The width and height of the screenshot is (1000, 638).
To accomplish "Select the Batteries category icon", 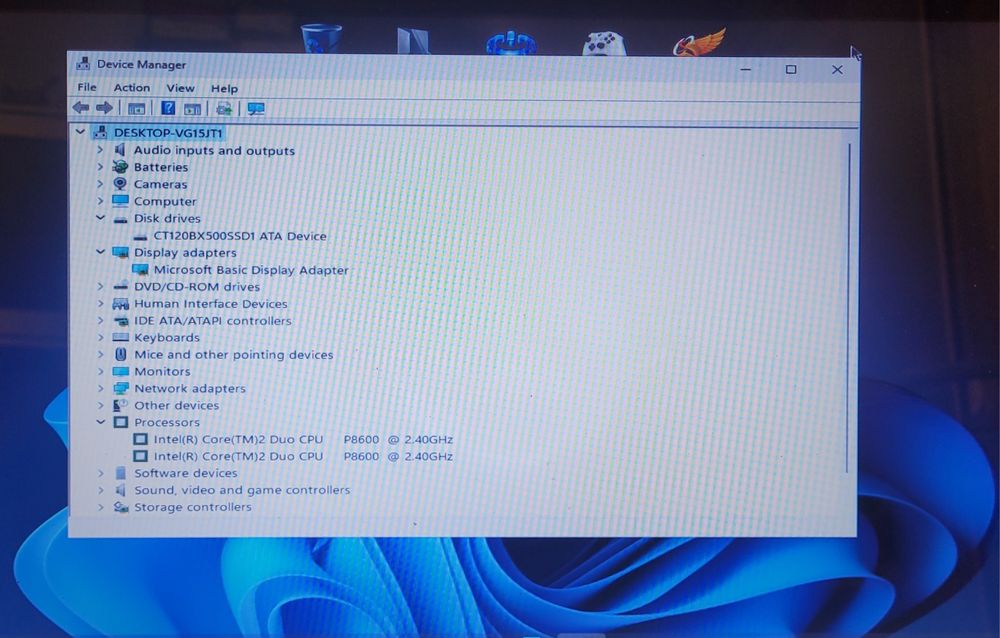I will point(120,167).
